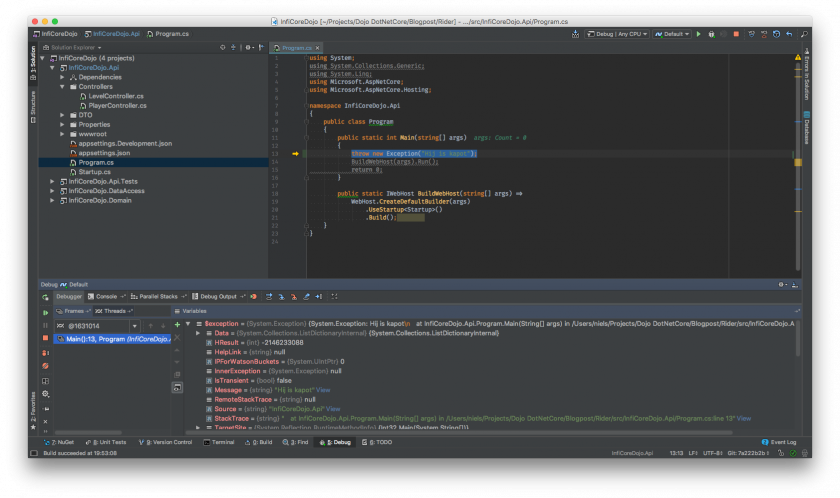This screenshot has height=498, width=840.
Task: Click the Step Into icon in debug toolbar
Action: pyautogui.click(x=281, y=297)
